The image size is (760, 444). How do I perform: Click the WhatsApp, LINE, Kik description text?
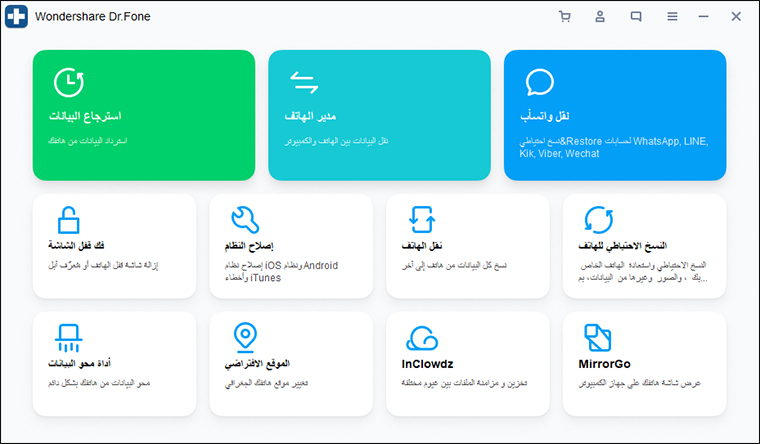(x=614, y=147)
